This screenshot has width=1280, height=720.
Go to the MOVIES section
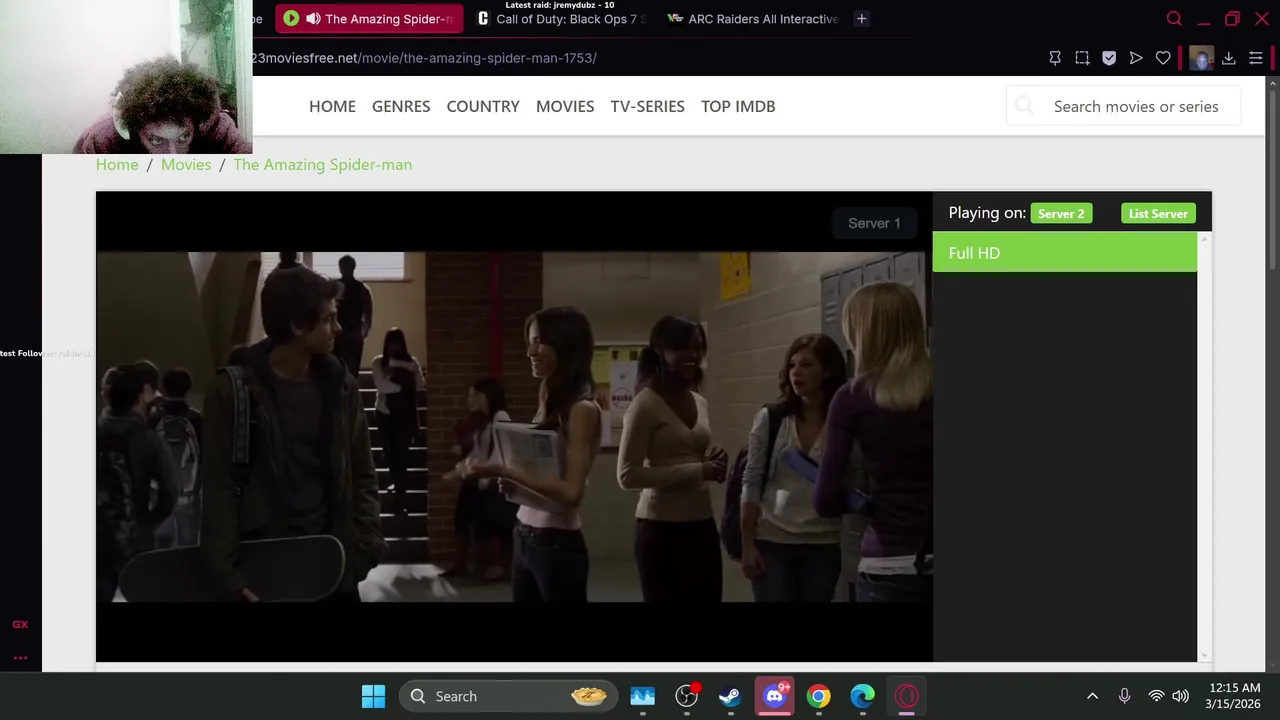(565, 106)
